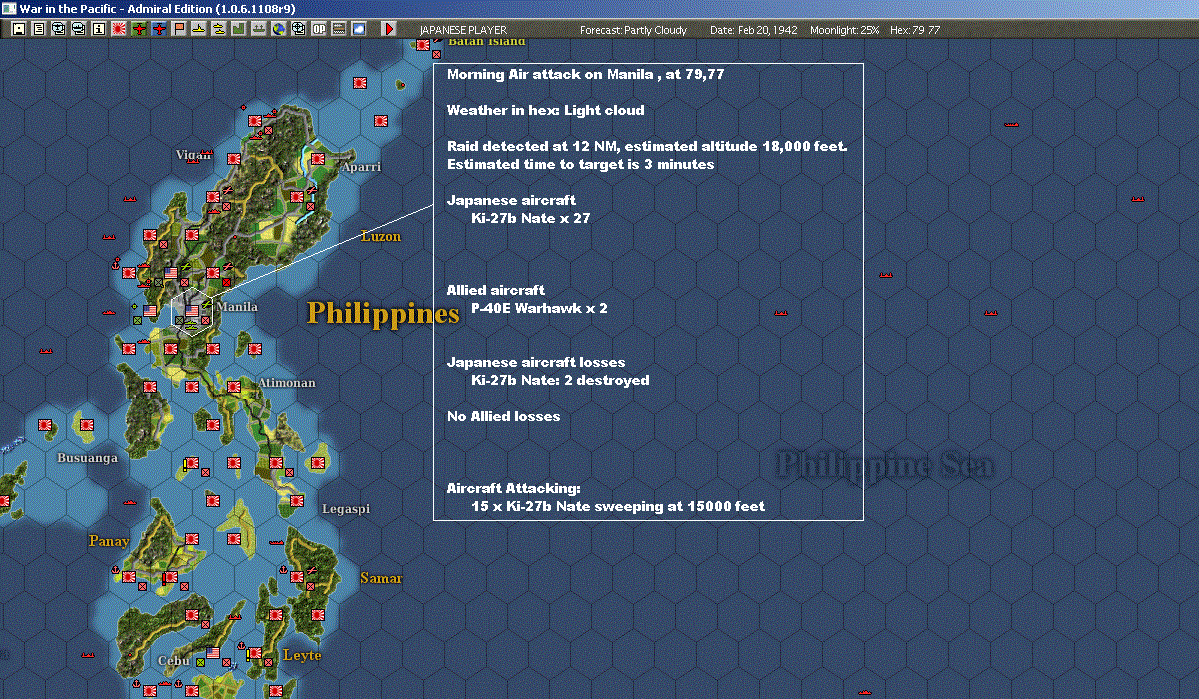
Task: Click the "No Allied losses" line
Action: pyautogui.click(x=503, y=416)
